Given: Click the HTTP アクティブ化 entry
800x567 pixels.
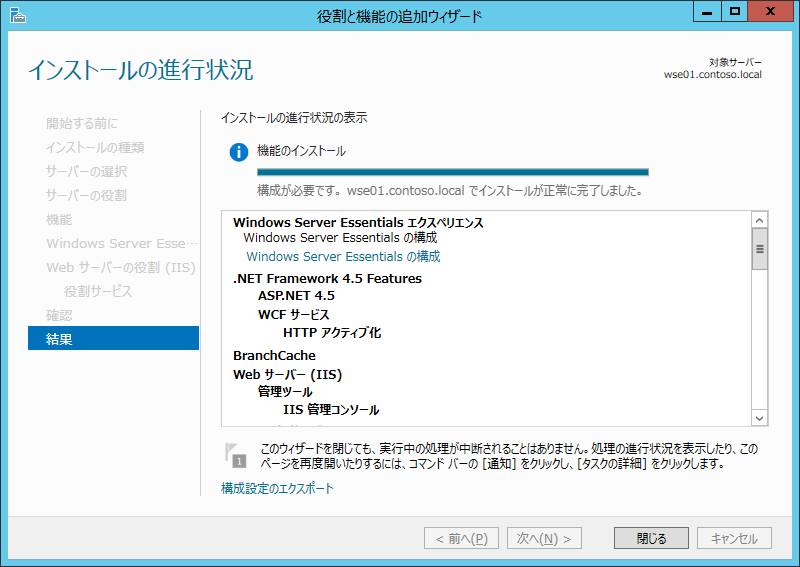Looking at the screenshot, I should tap(332, 333).
